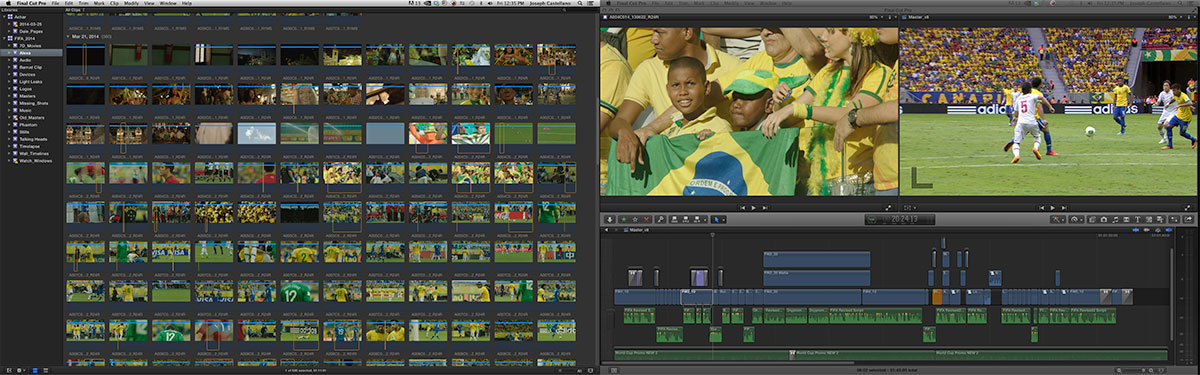Toggle the Timeline Index button
The height and width of the screenshot is (375, 1200).
(613, 370)
